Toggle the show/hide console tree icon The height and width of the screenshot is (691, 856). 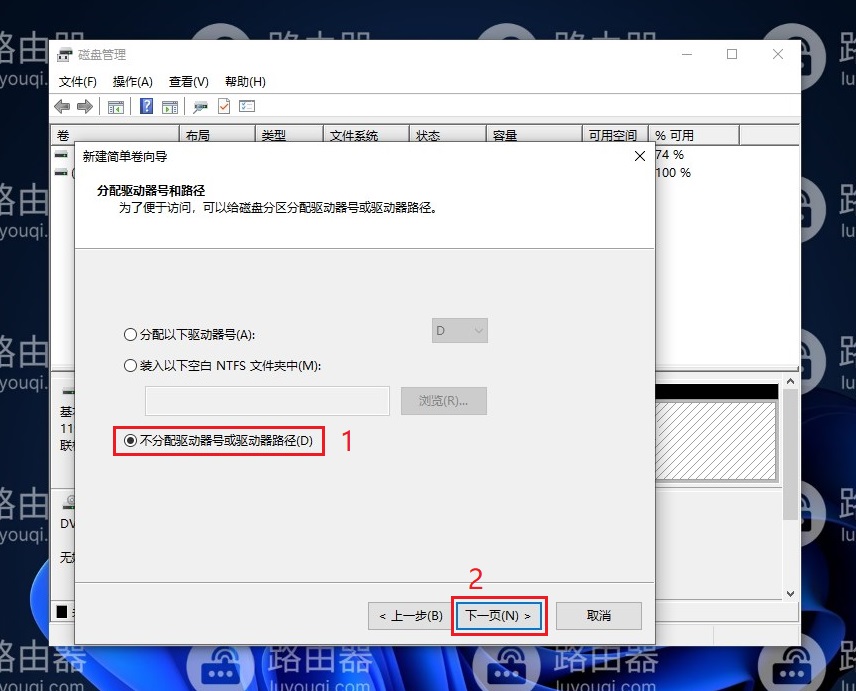(x=116, y=106)
